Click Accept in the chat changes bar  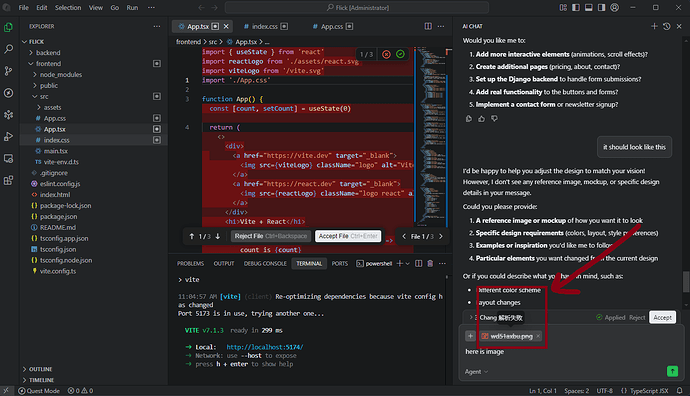[662, 317]
